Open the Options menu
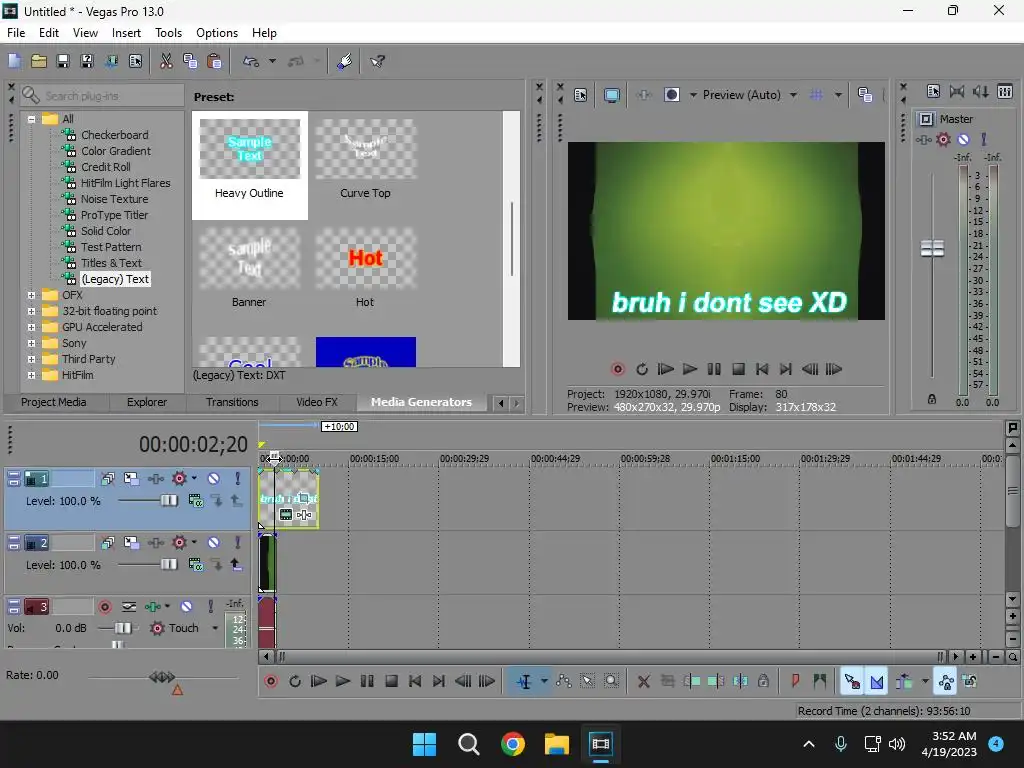Screen dimensions: 1024x768 tap(217, 33)
